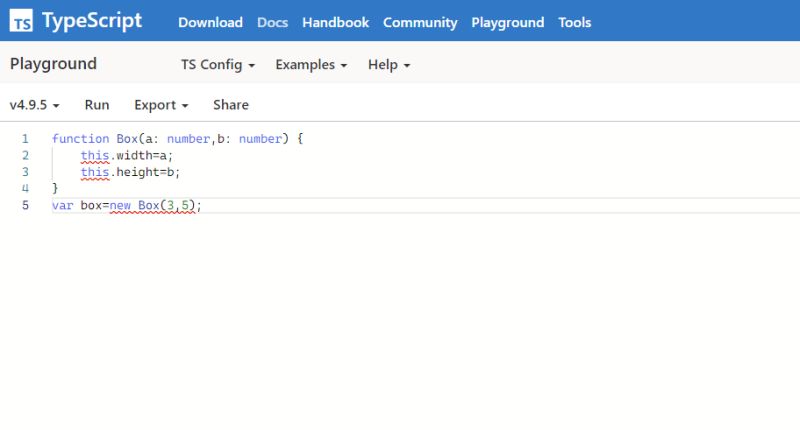Click underlined 'this' before .height
The width and height of the screenshot is (800, 430).
click(x=95, y=172)
